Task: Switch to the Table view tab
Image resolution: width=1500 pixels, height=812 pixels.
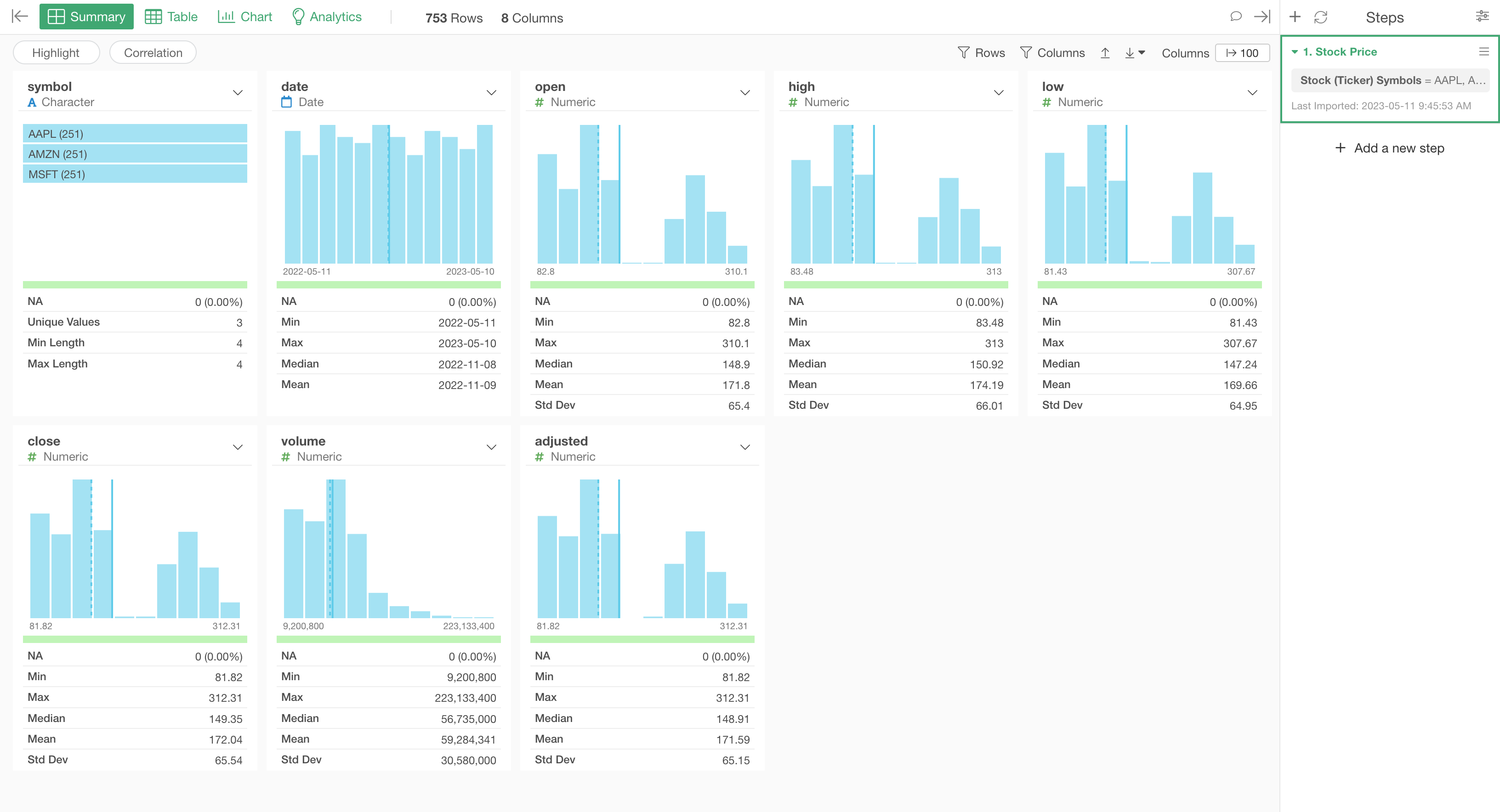Action: pyautogui.click(x=171, y=16)
